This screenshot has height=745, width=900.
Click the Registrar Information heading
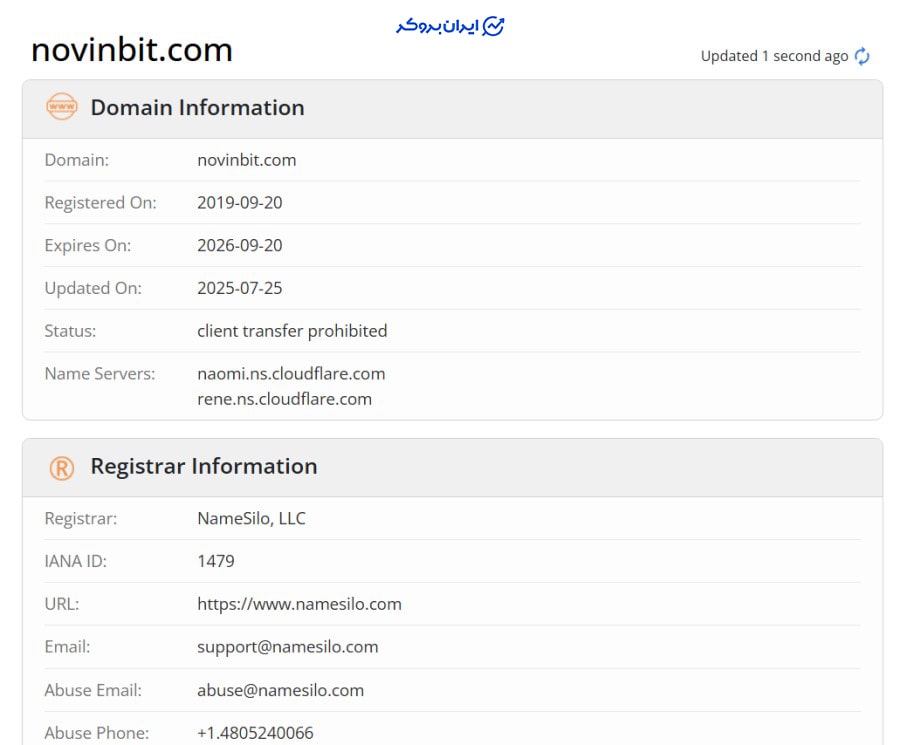[x=204, y=466]
